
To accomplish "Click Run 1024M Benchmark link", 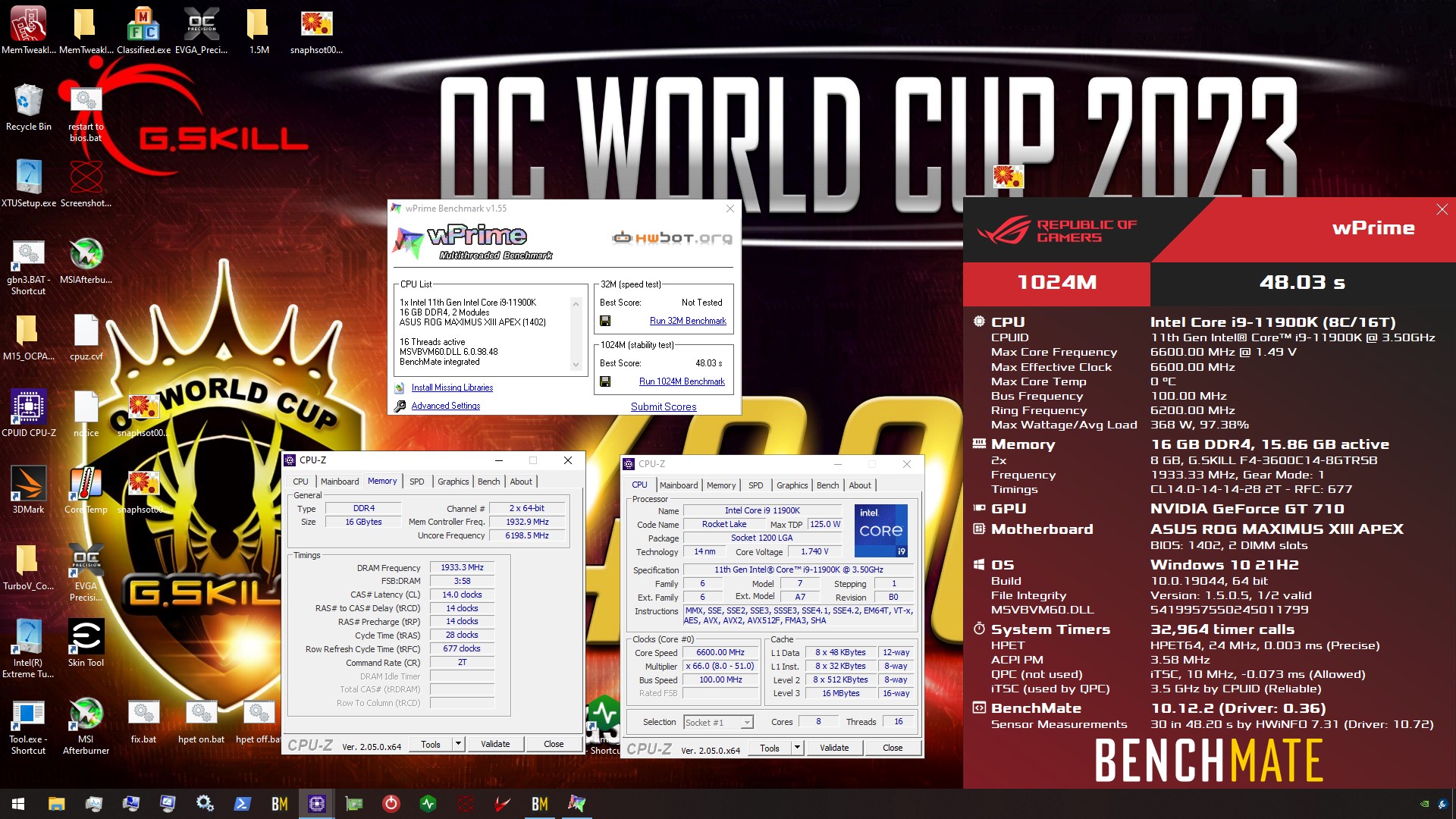I will pos(682,382).
